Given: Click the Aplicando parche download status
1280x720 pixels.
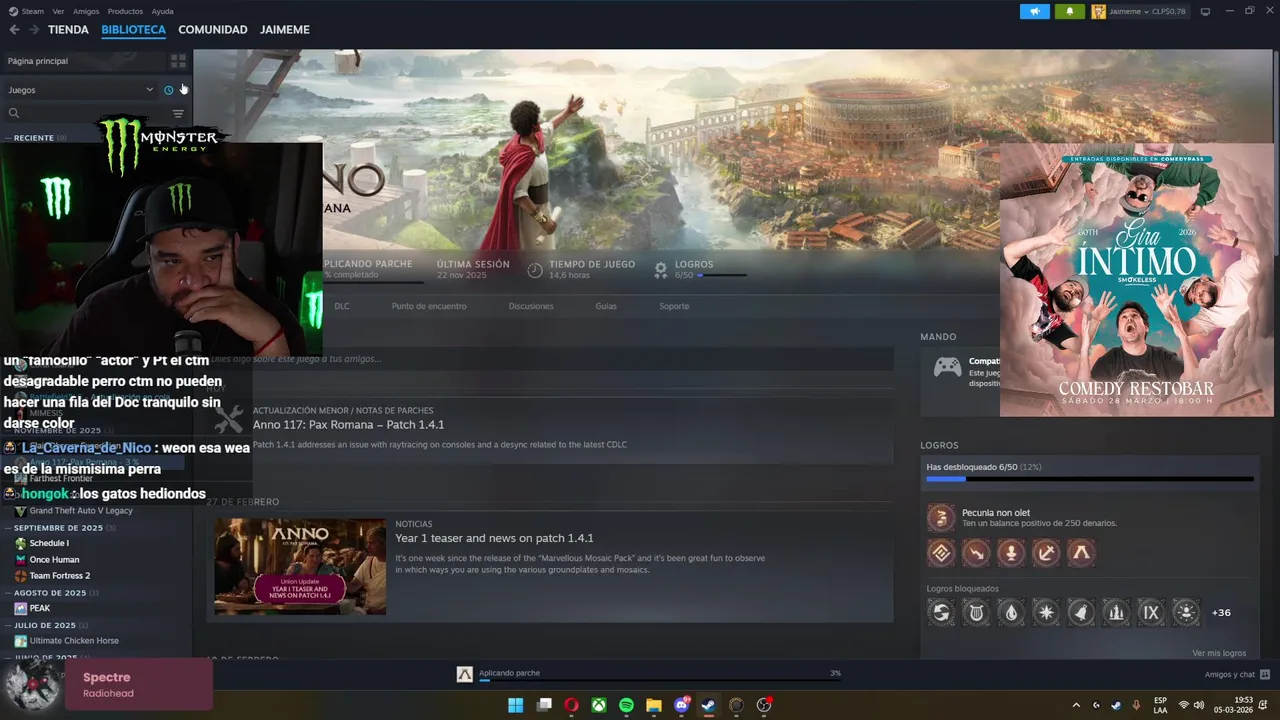Looking at the screenshot, I should pyautogui.click(x=509, y=673).
